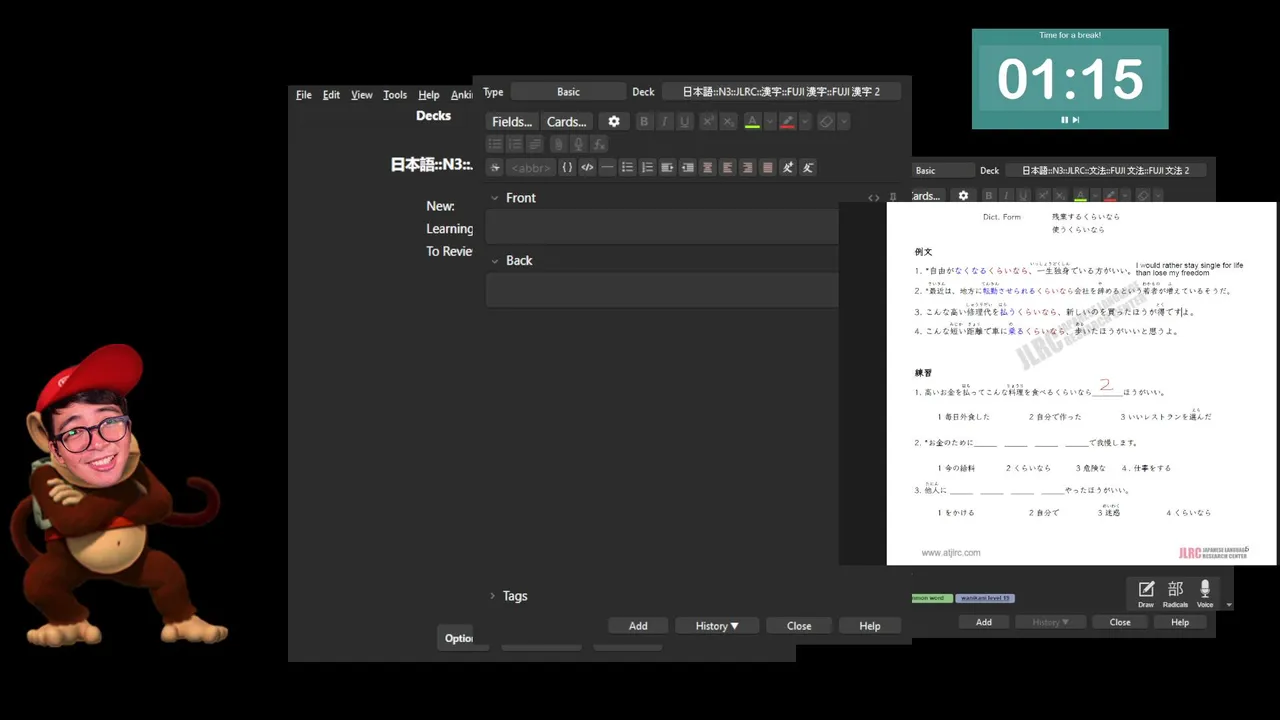Click the plain kanji icon at toolbar end
Image resolution: width=1280 pixels, height=720 pixels.
[x=808, y=167]
